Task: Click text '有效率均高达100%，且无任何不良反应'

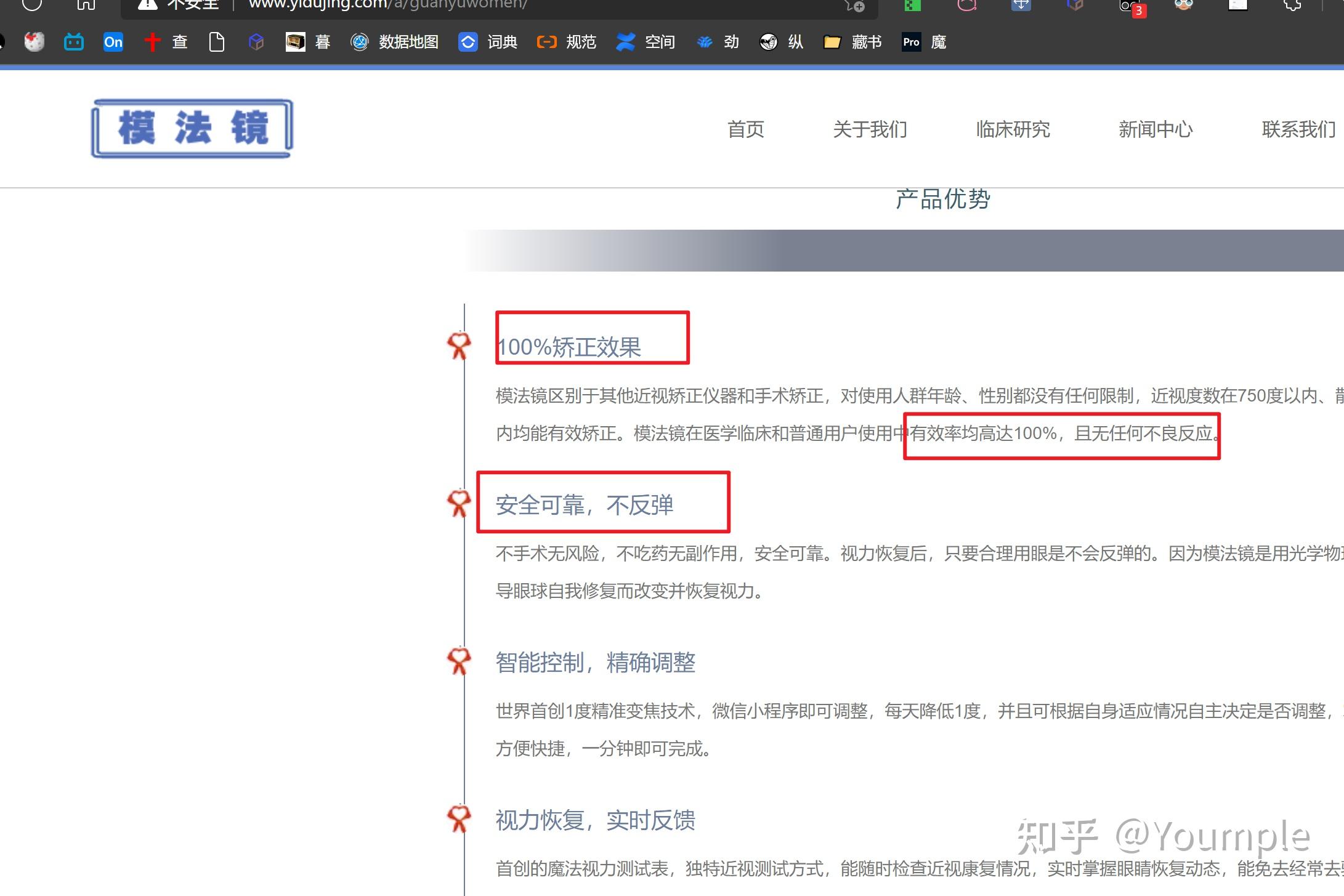Action: (1062, 434)
